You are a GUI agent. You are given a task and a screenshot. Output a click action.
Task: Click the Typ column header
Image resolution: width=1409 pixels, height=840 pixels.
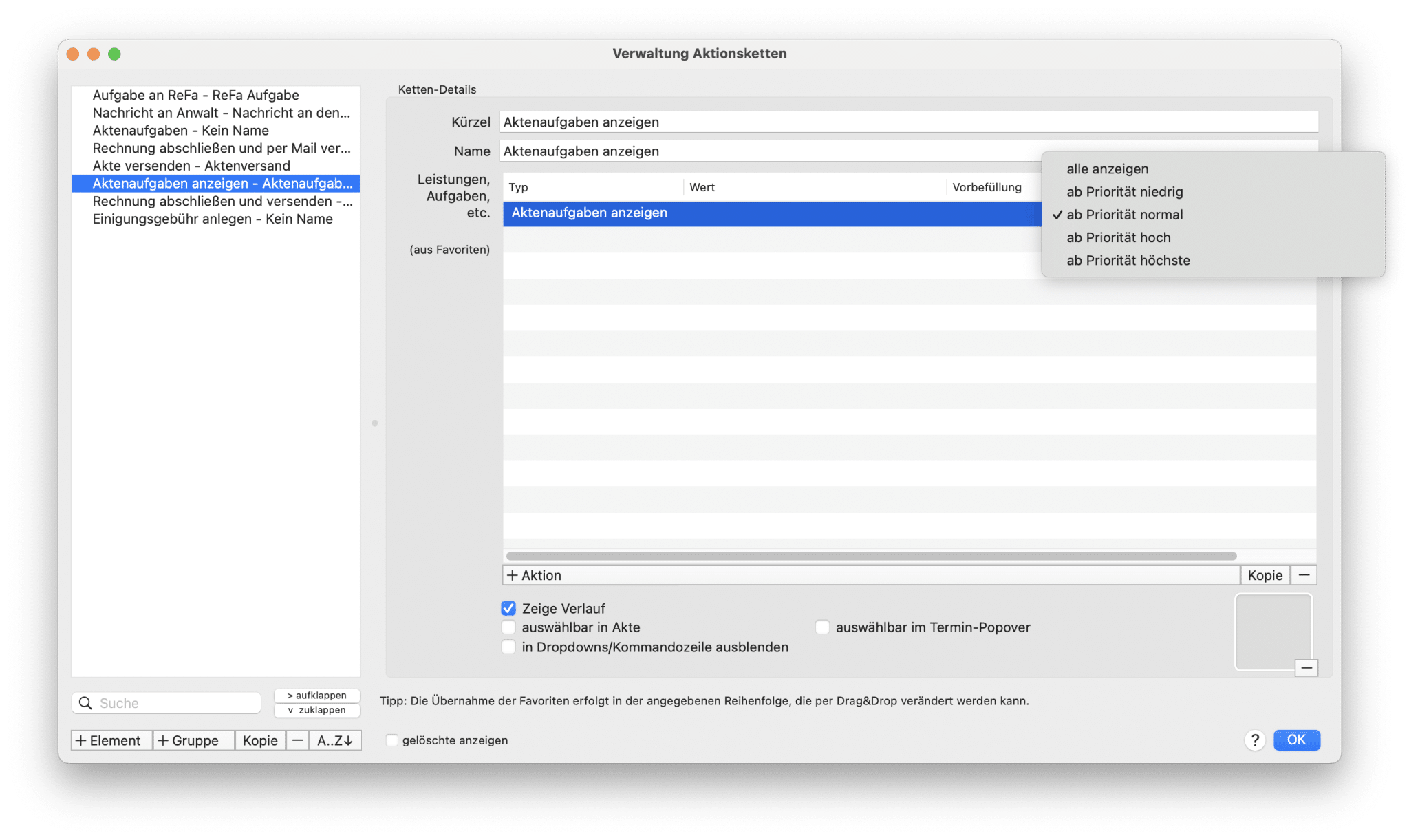point(593,187)
